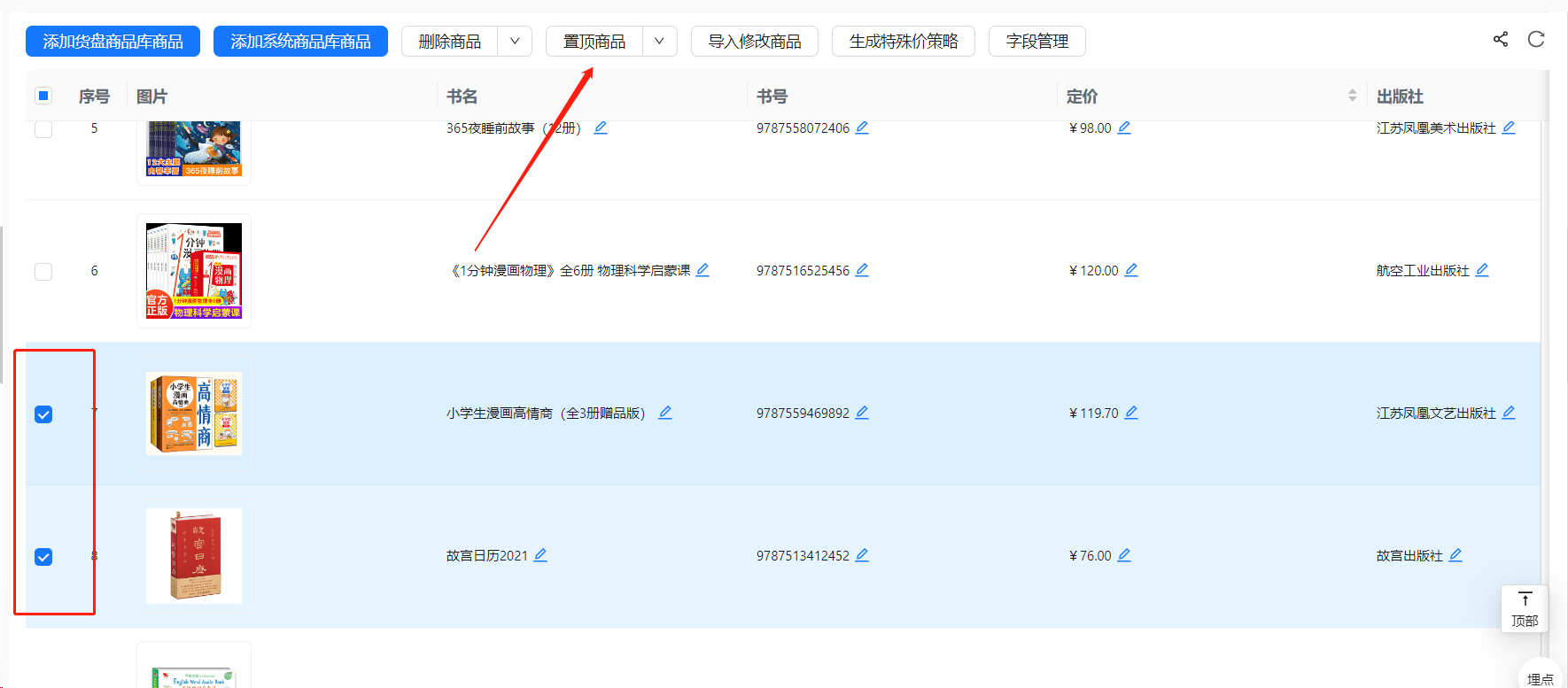This screenshot has height=688, width=1568.
Task: Click the 序号 column header
Action: 94,96
